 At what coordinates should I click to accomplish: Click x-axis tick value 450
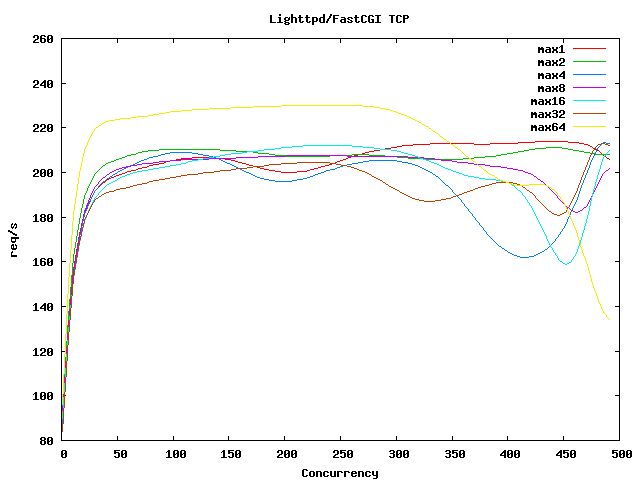click(x=566, y=454)
